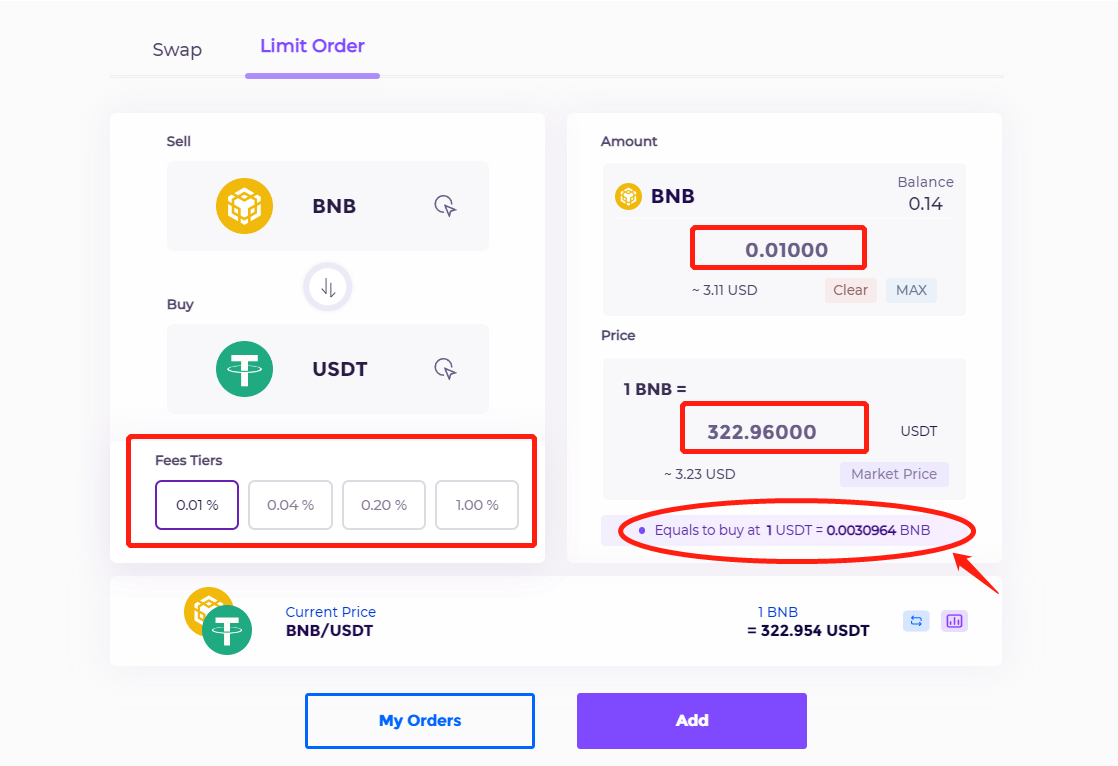Click the MAX amount button
The image size is (1118, 766).
pyautogui.click(x=911, y=290)
